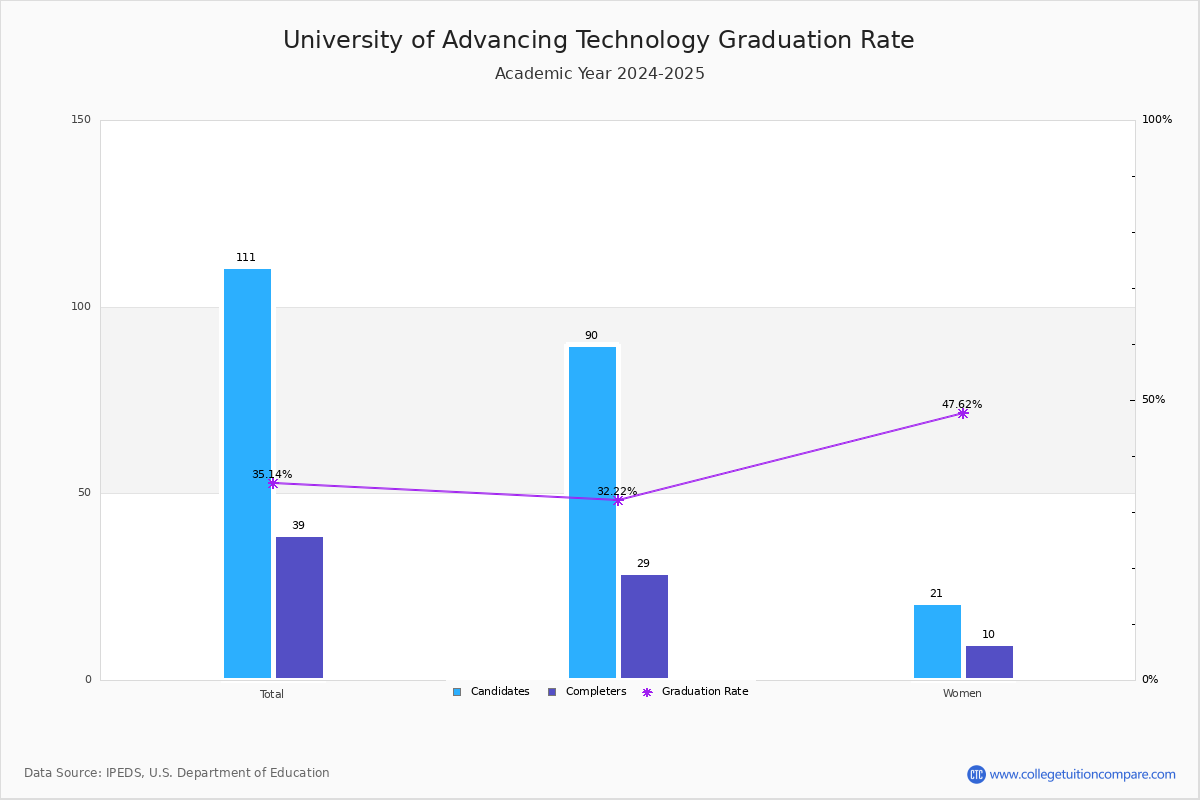The height and width of the screenshot is (800, 1200).
Task: Click the Candidates light blue legend swatch
Action: (457, 692)
